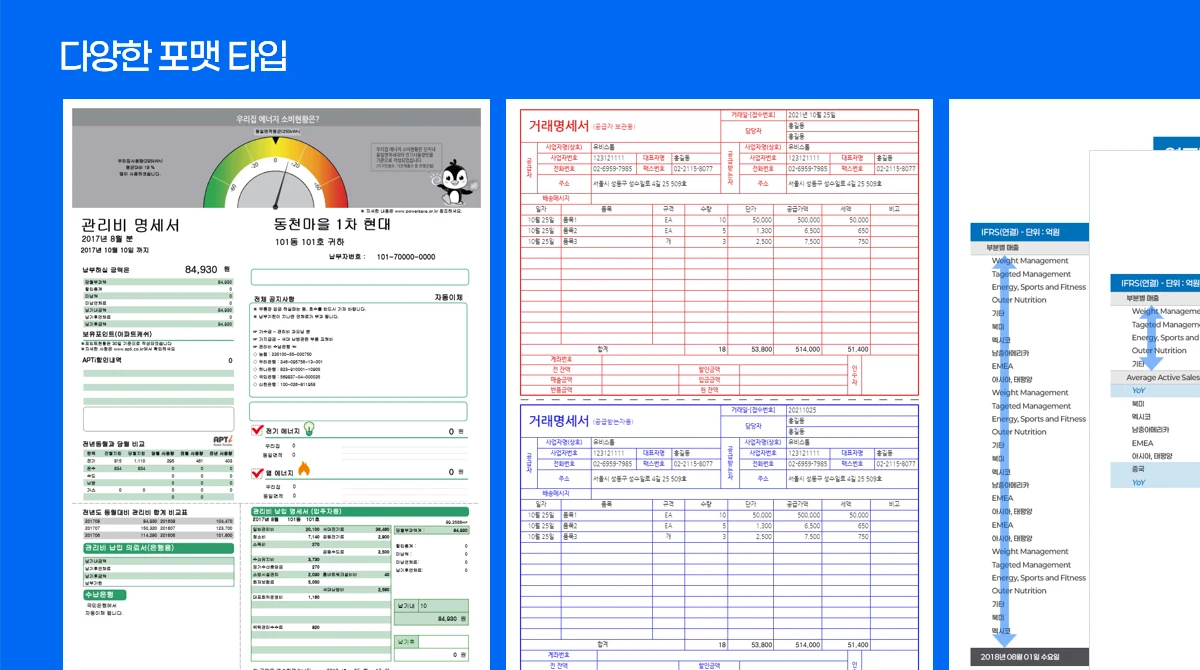Click the APTi logo above the comparison table
1200x670 pixels.
click(223, 440)
